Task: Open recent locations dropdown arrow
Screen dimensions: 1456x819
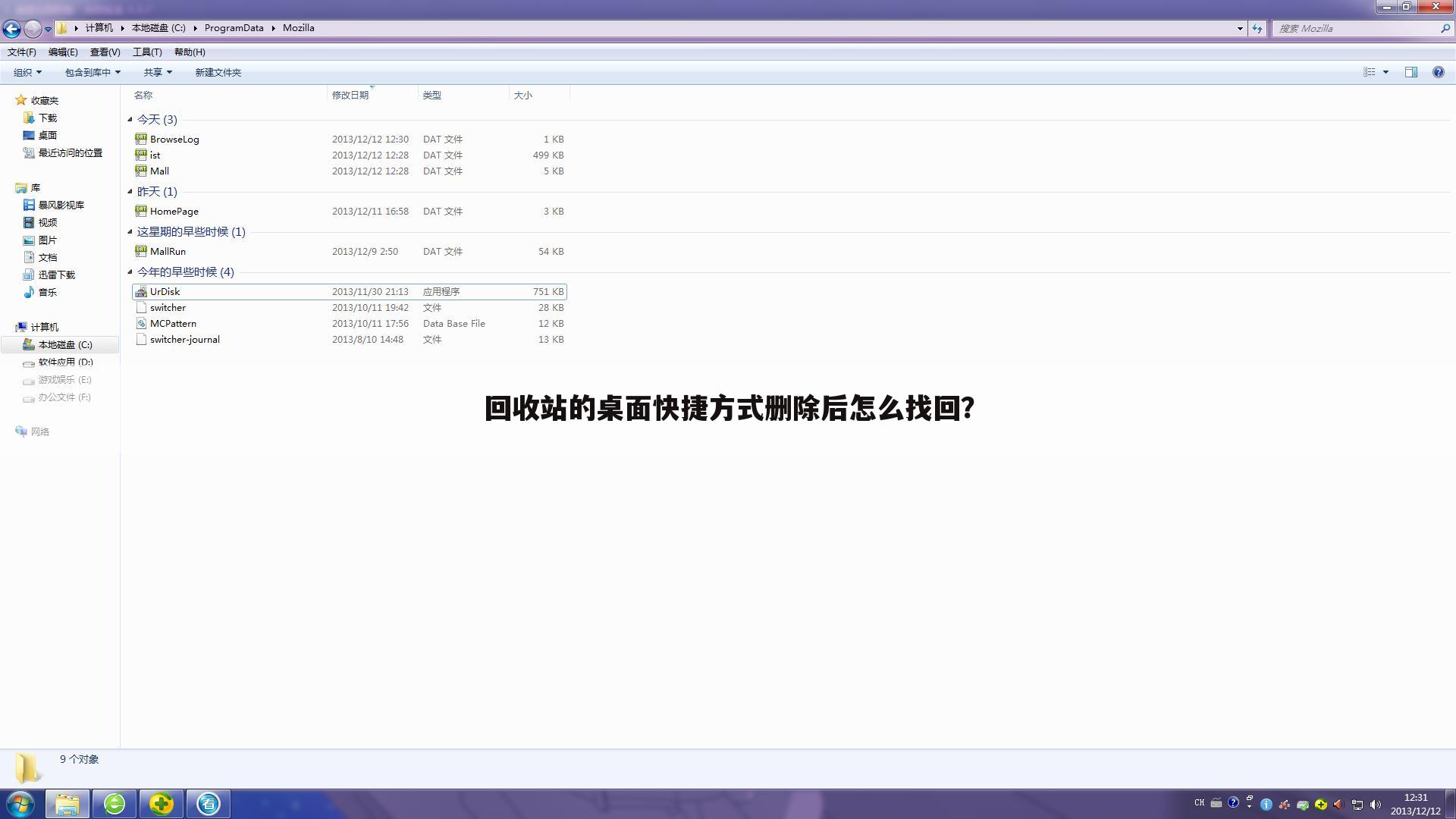Action: (x=48, y=29)
